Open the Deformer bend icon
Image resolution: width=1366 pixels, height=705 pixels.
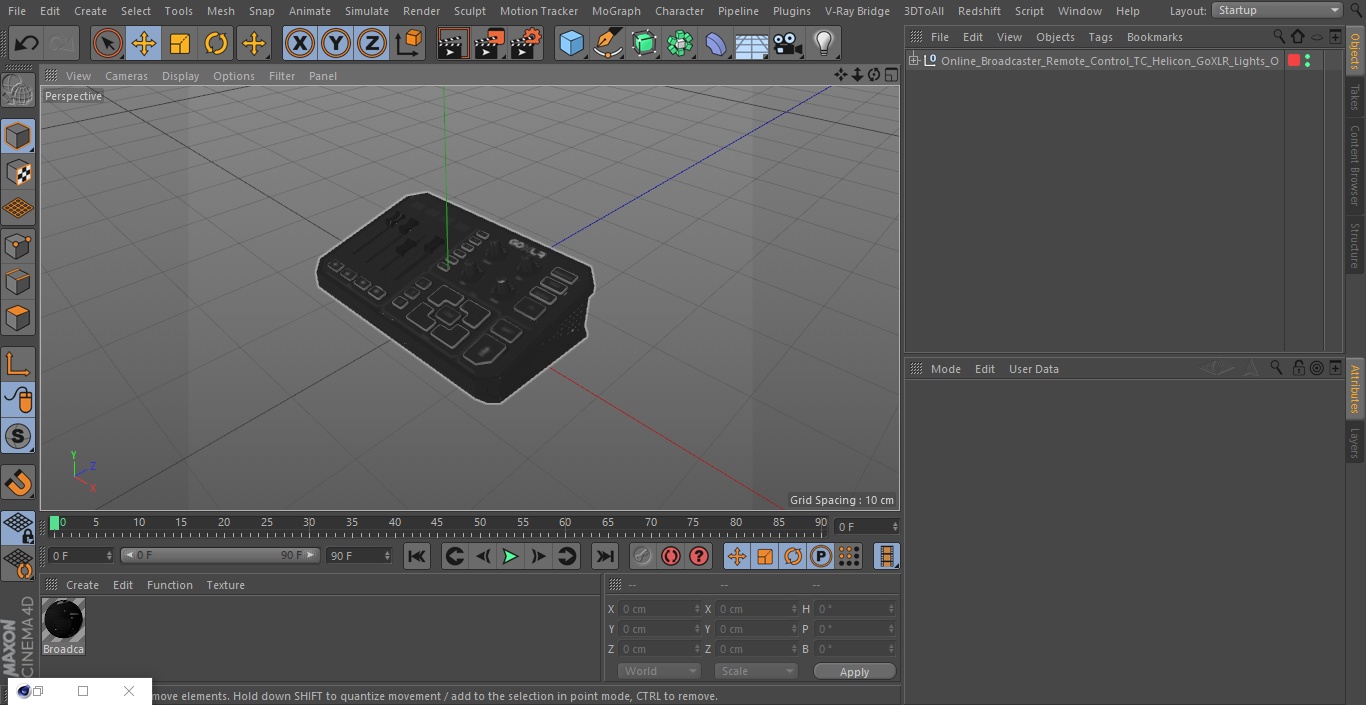pos(716,43)
